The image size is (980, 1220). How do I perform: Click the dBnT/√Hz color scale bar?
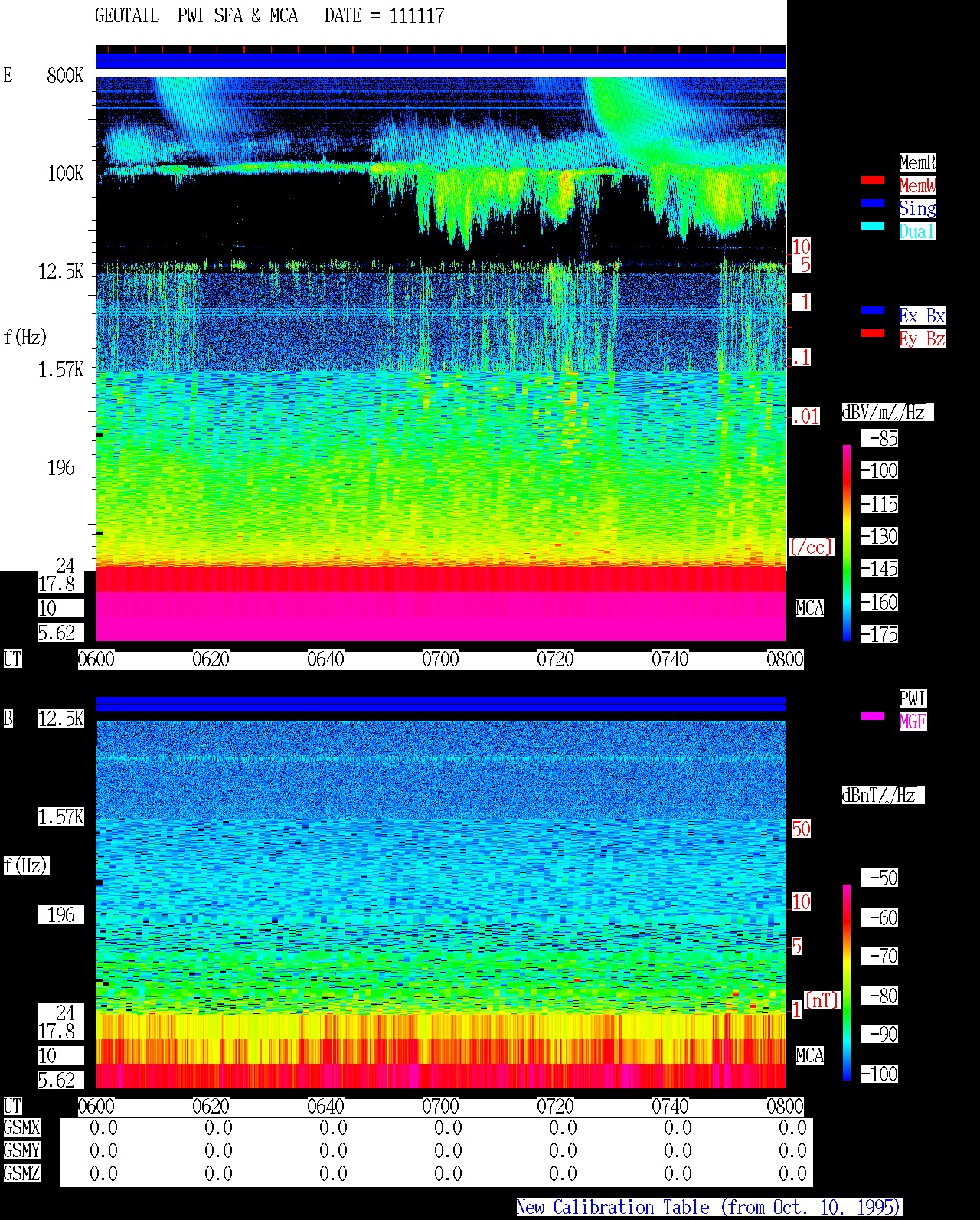pyautogui.click(x=847, y=983)
